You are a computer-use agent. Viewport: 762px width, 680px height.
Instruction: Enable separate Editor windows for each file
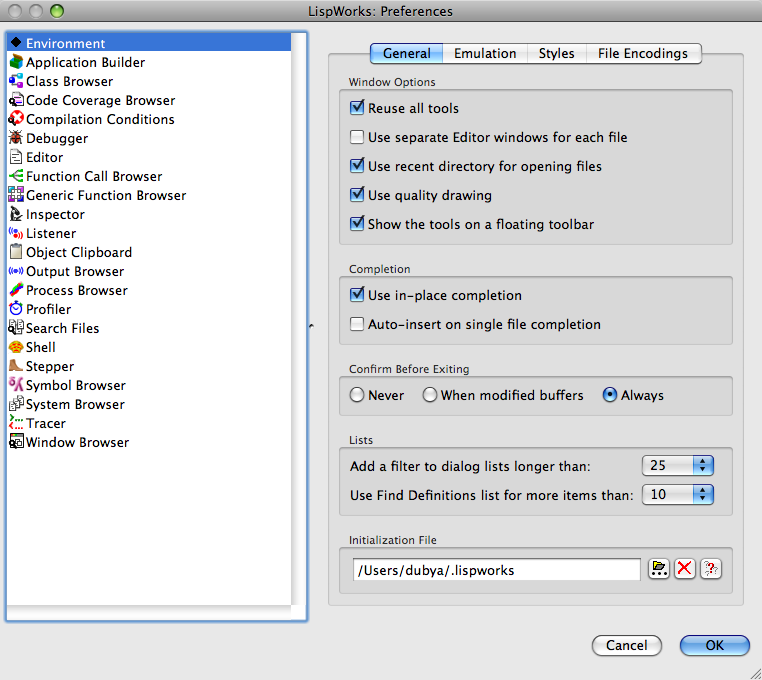point(357,137)
